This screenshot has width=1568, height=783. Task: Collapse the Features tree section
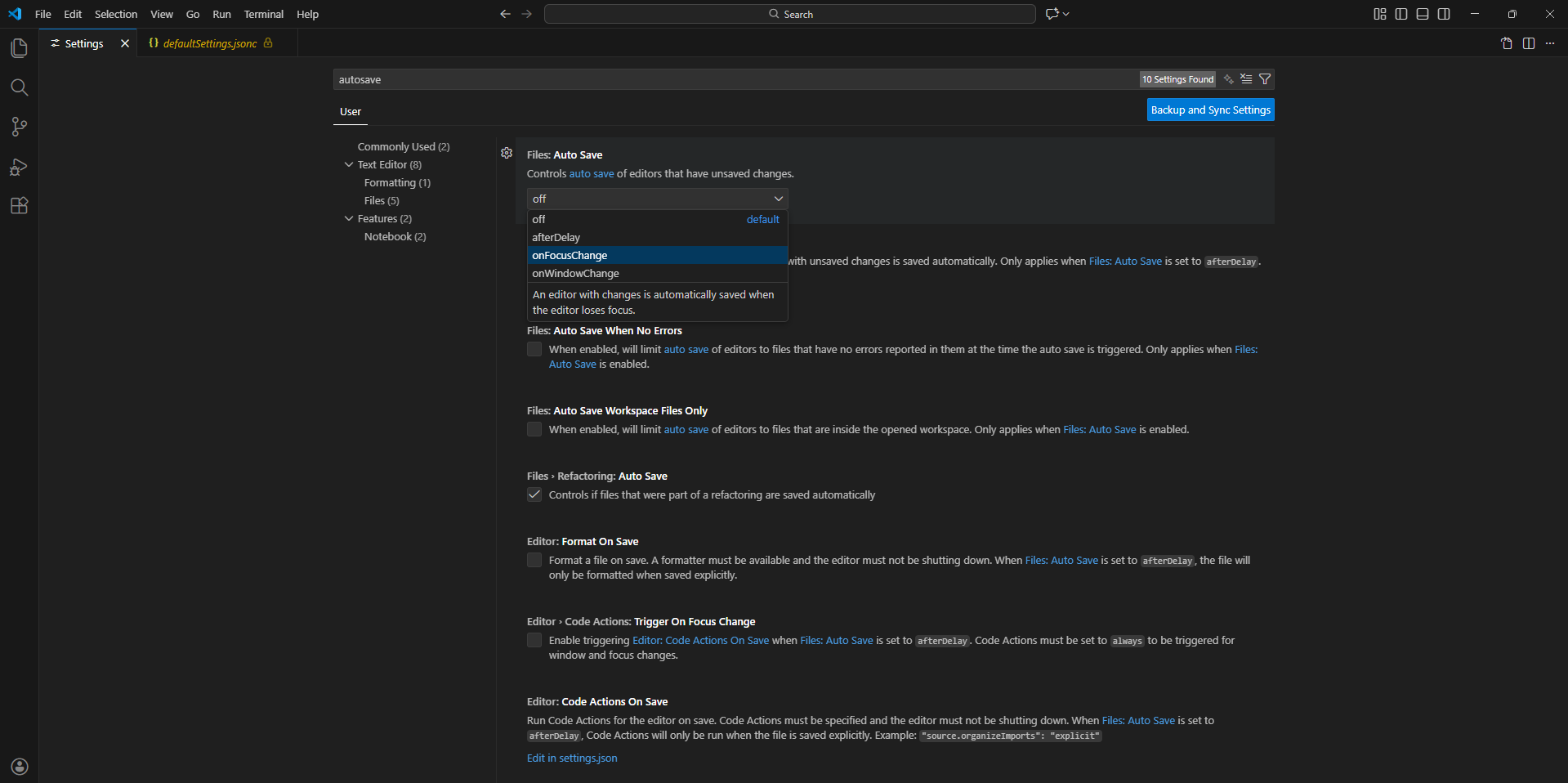349,218
